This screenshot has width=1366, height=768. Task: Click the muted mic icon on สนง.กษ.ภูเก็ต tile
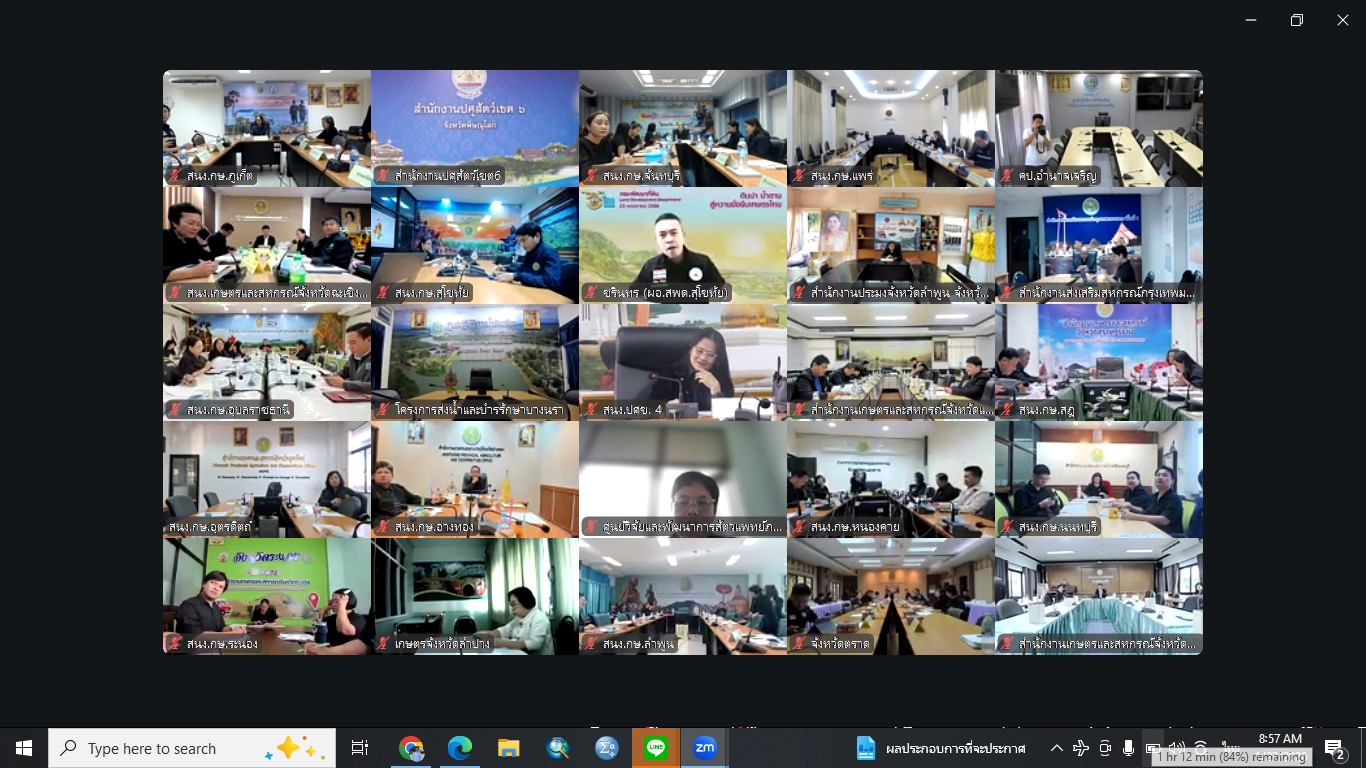175,176
